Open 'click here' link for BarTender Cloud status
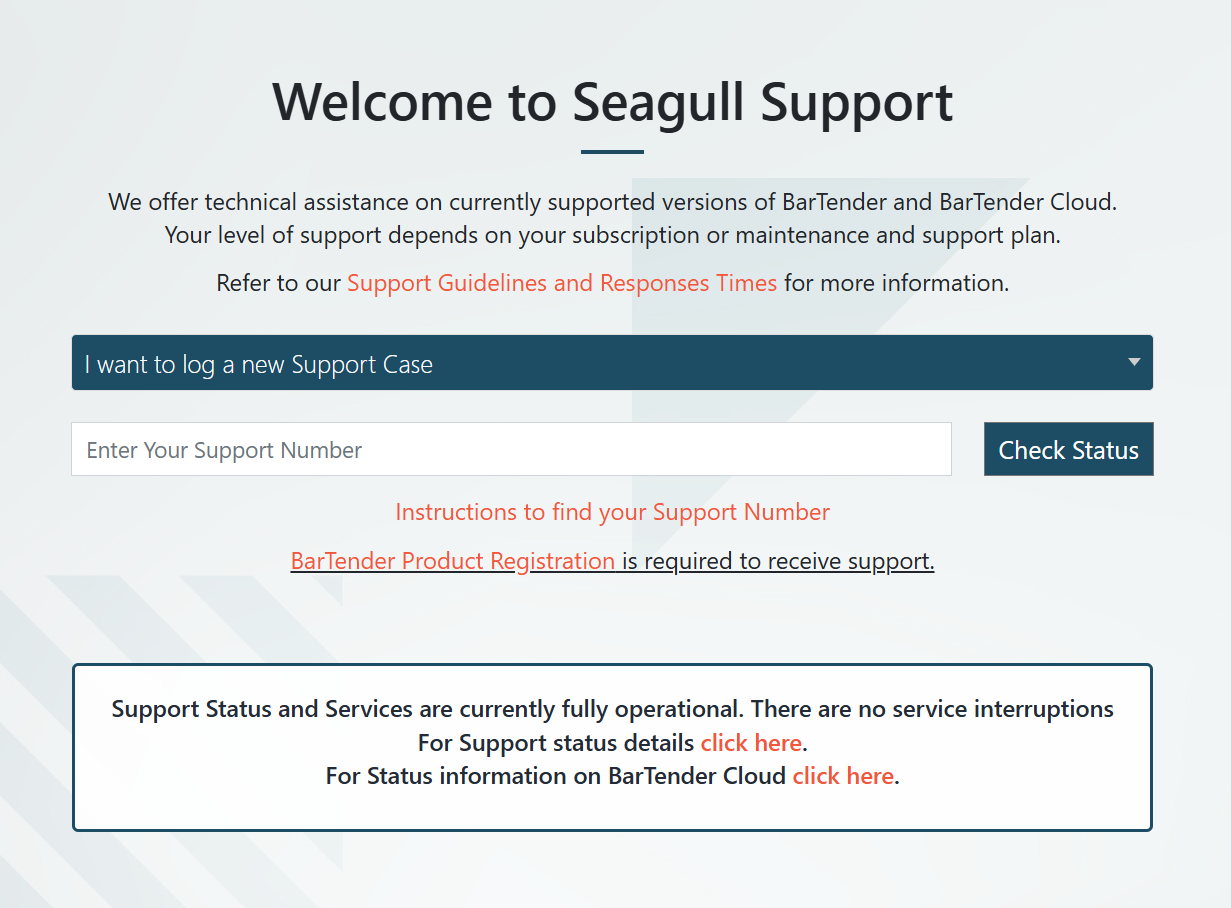 843,776
